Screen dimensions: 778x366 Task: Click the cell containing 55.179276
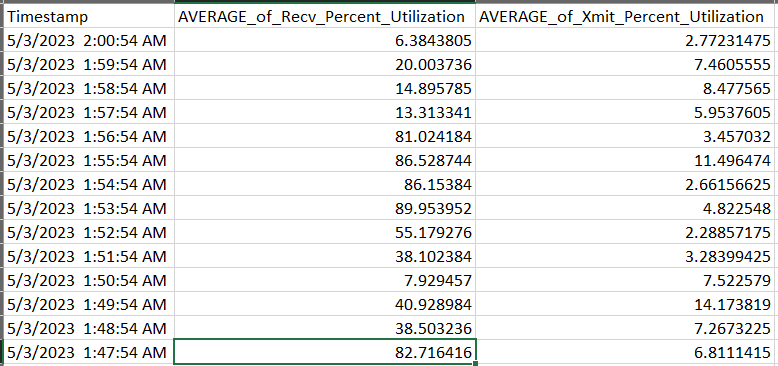tap(325, 232)
